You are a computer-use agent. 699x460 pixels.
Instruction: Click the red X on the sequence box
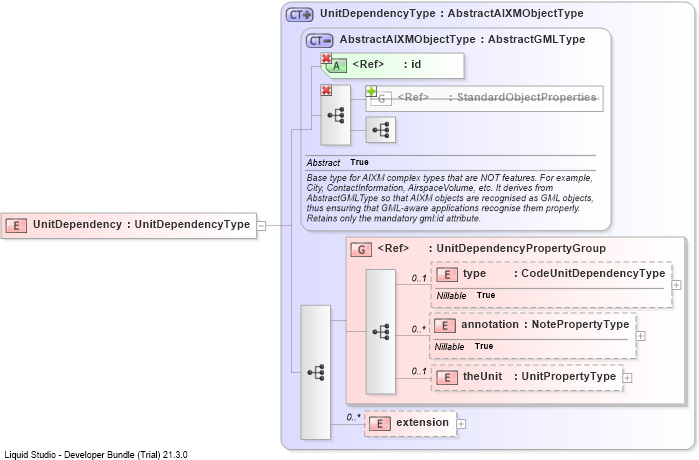point(326,90)
